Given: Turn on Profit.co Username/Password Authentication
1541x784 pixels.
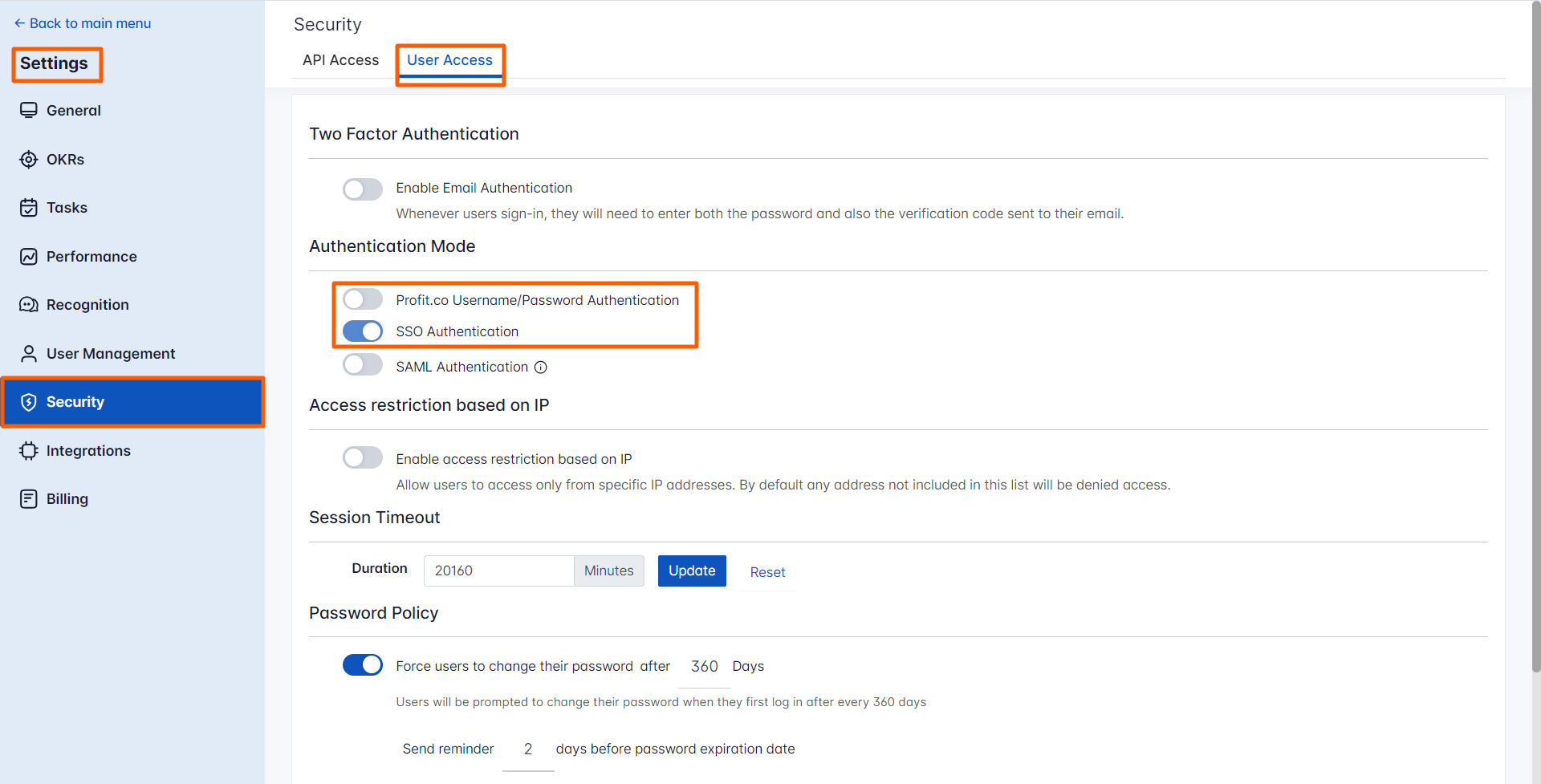Looking at the screenshot, I should 362,299.
